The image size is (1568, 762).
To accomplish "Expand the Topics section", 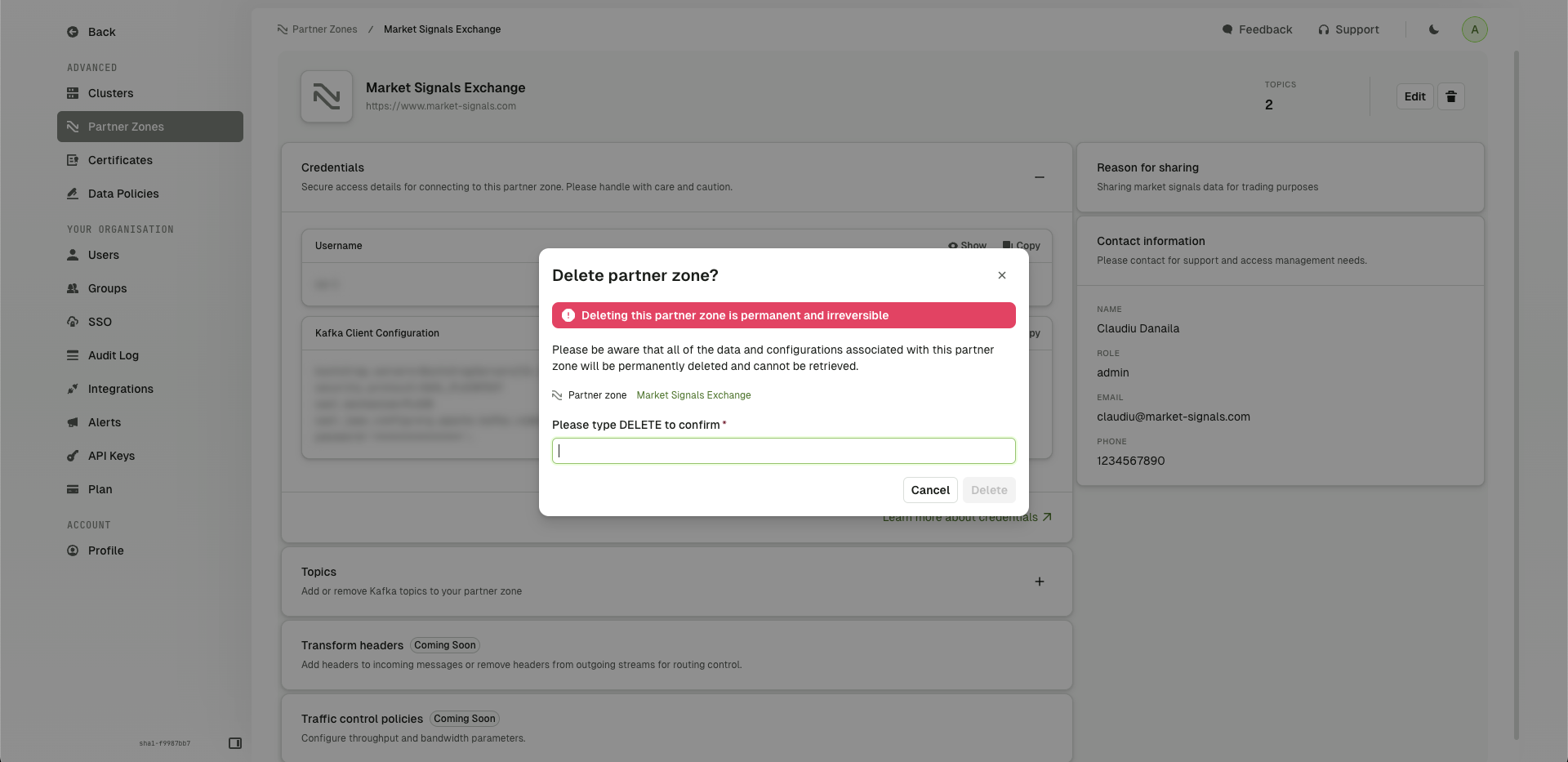I will (1040, 582).
